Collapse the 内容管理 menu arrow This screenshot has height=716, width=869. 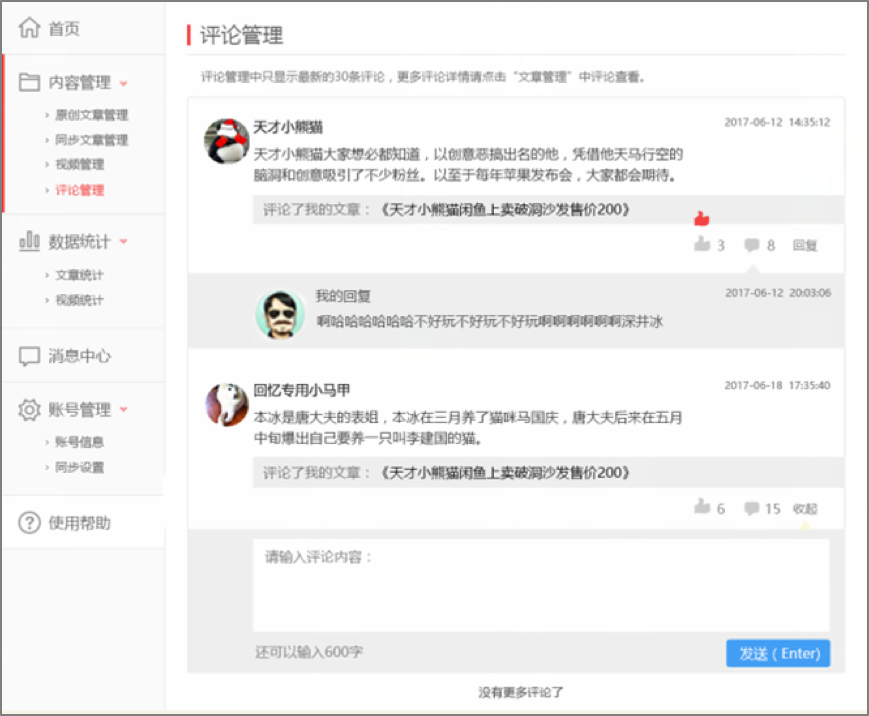123,83
